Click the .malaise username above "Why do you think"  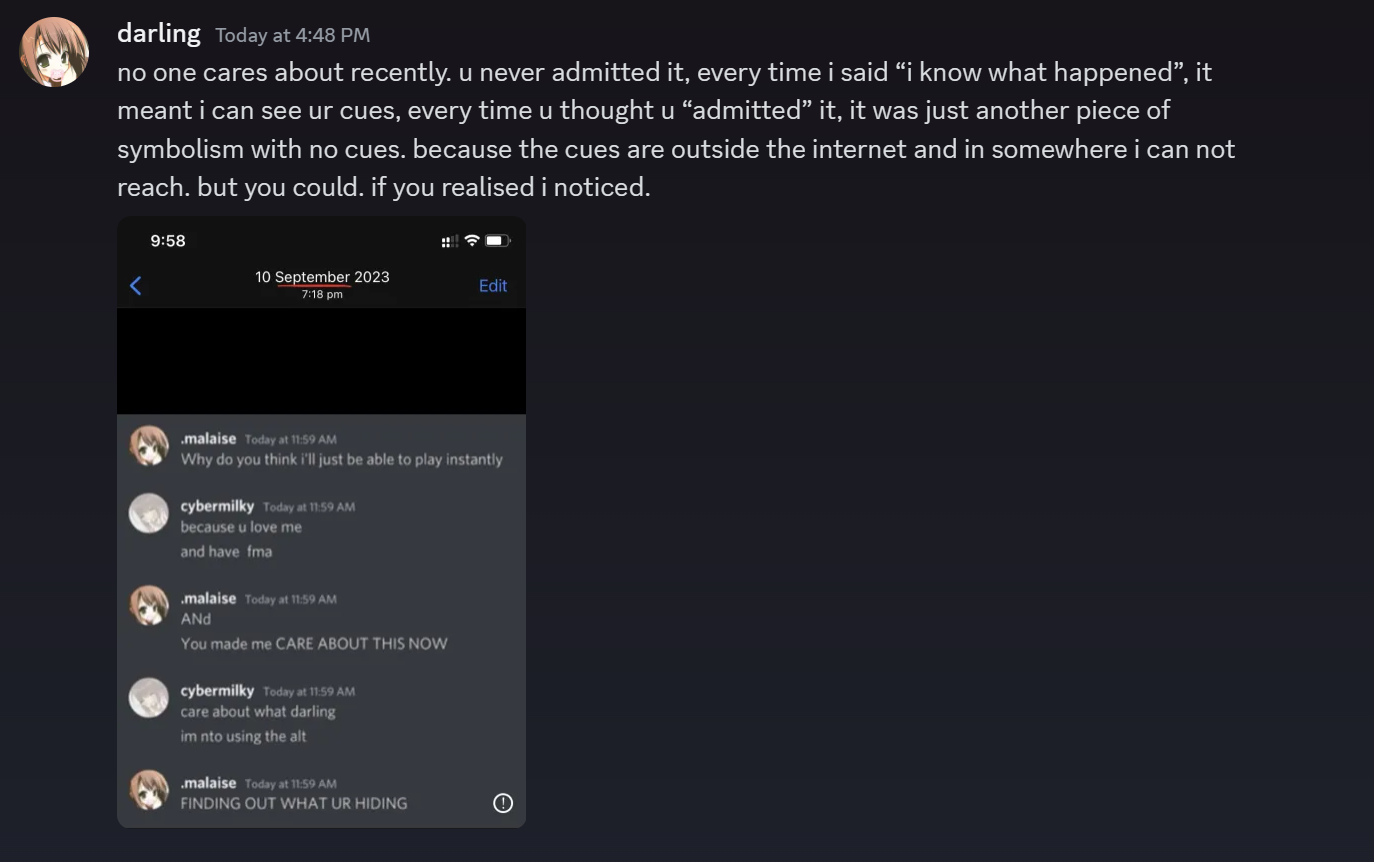pos(208,439)
